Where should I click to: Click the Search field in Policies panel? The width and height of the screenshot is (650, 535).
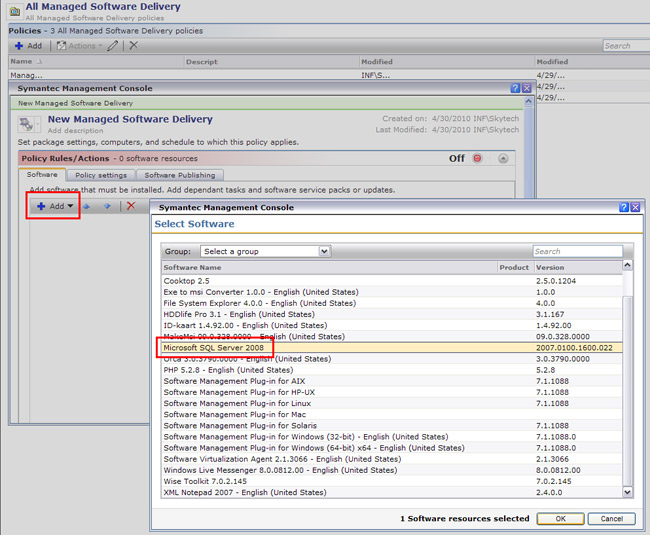tap(626, 46)
